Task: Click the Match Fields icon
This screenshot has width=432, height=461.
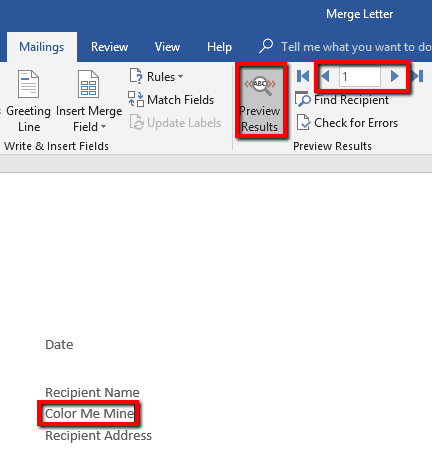Action: [136, 99]
